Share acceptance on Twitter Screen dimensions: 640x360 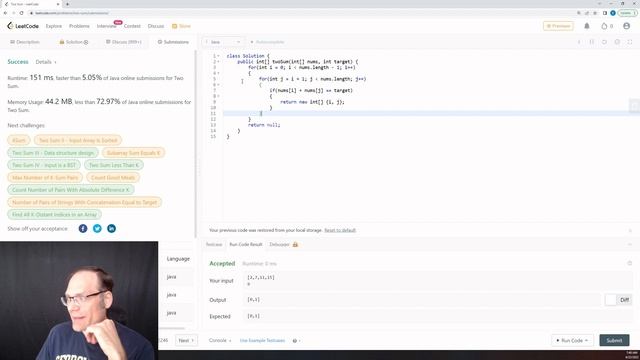(x=97, y=229)
